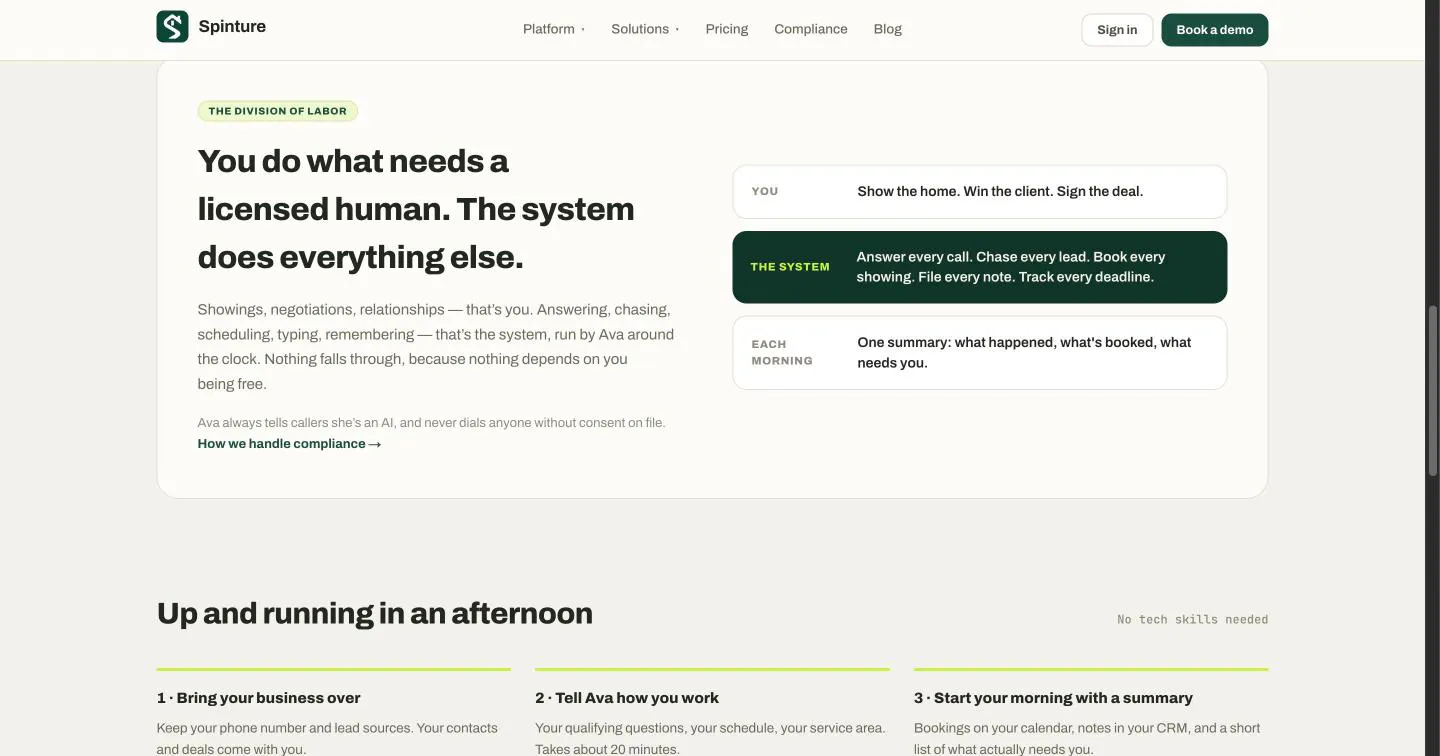Click '2 · Tell Ava how you work' heading
This screenshot has height=756, width=1440.
coord(627,698)
